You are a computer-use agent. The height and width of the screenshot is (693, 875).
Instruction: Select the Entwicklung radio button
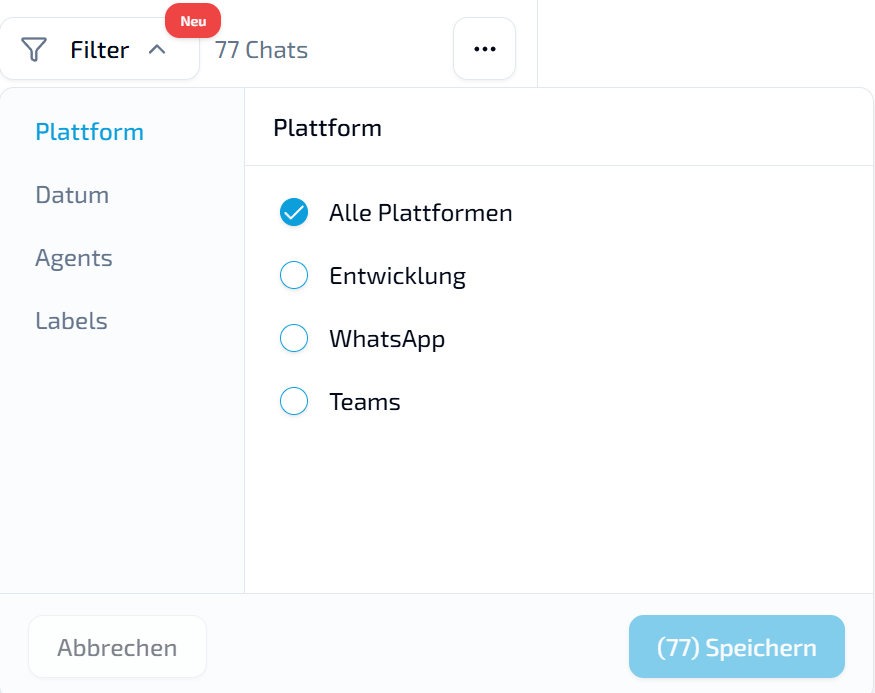[x=294, y=275]
